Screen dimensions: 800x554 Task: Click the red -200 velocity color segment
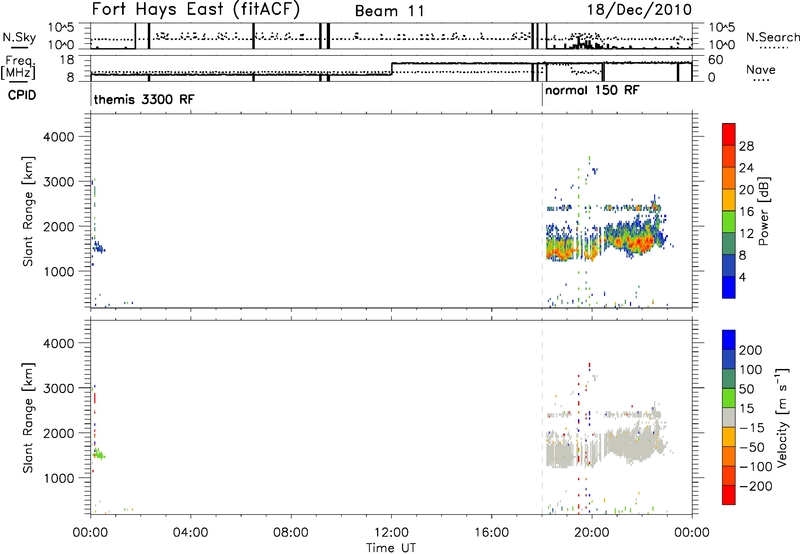729,495
